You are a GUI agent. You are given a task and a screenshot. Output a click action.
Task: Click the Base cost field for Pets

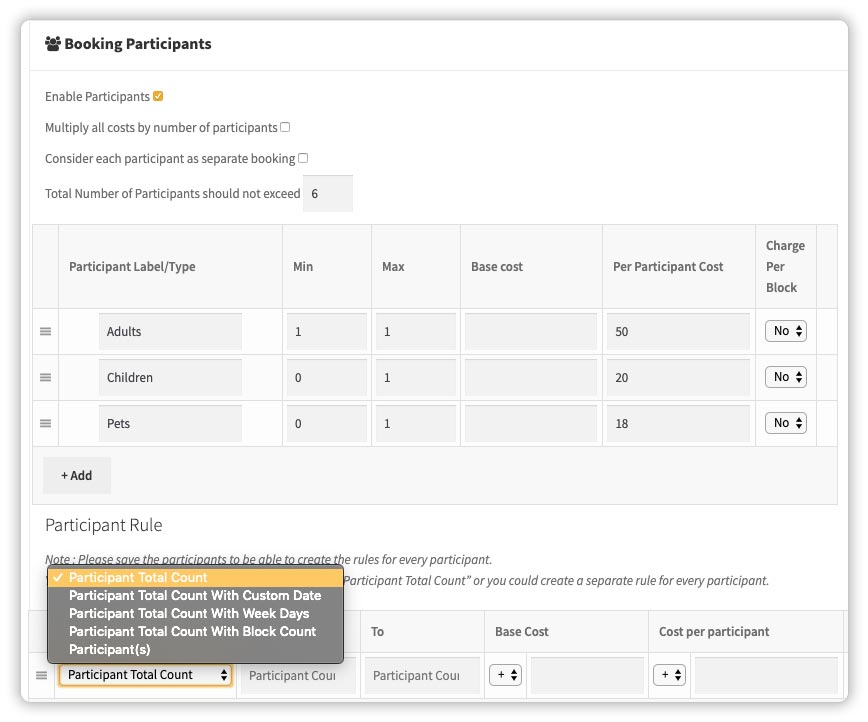(x=531, y=424)
